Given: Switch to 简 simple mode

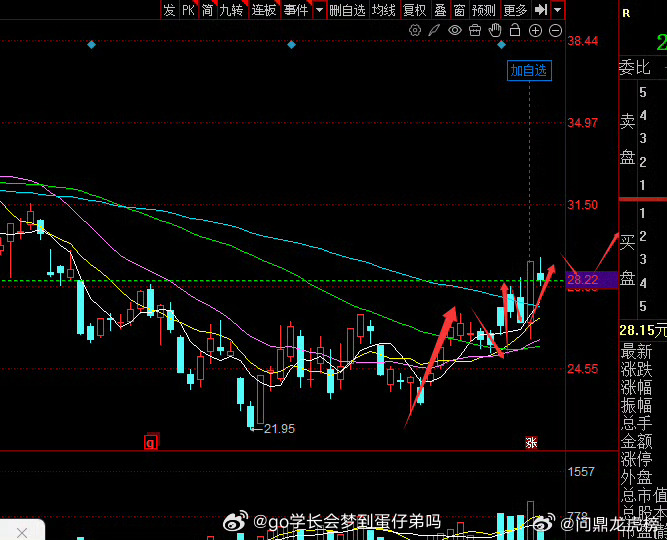Looking at the screenshot, I should (x=208, y=9).
